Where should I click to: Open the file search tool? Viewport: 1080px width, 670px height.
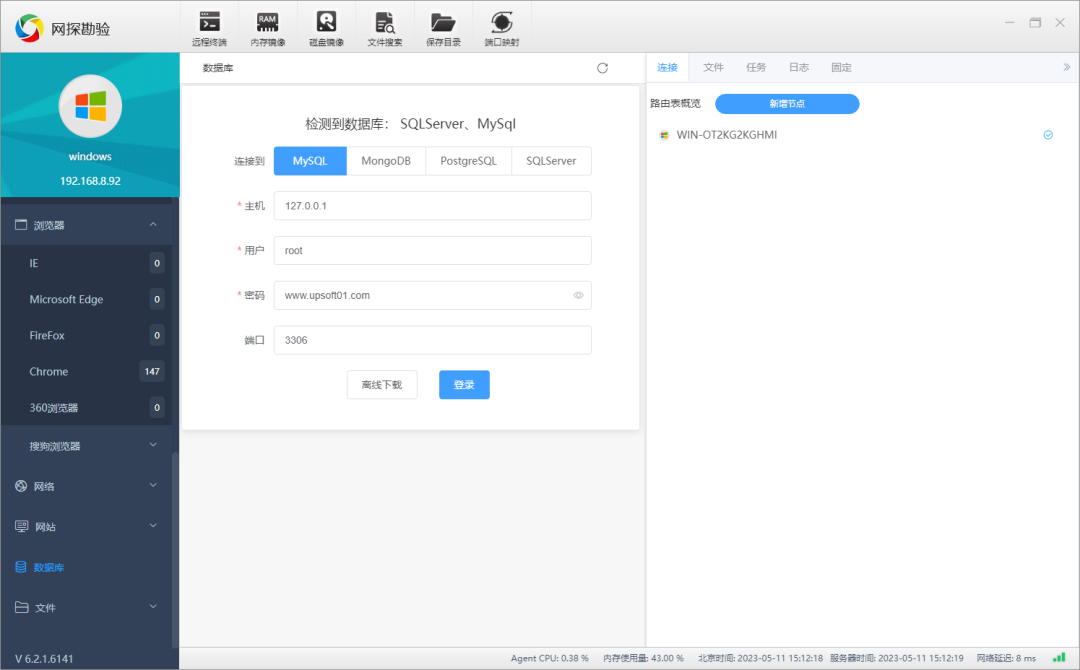pos(385,28)
